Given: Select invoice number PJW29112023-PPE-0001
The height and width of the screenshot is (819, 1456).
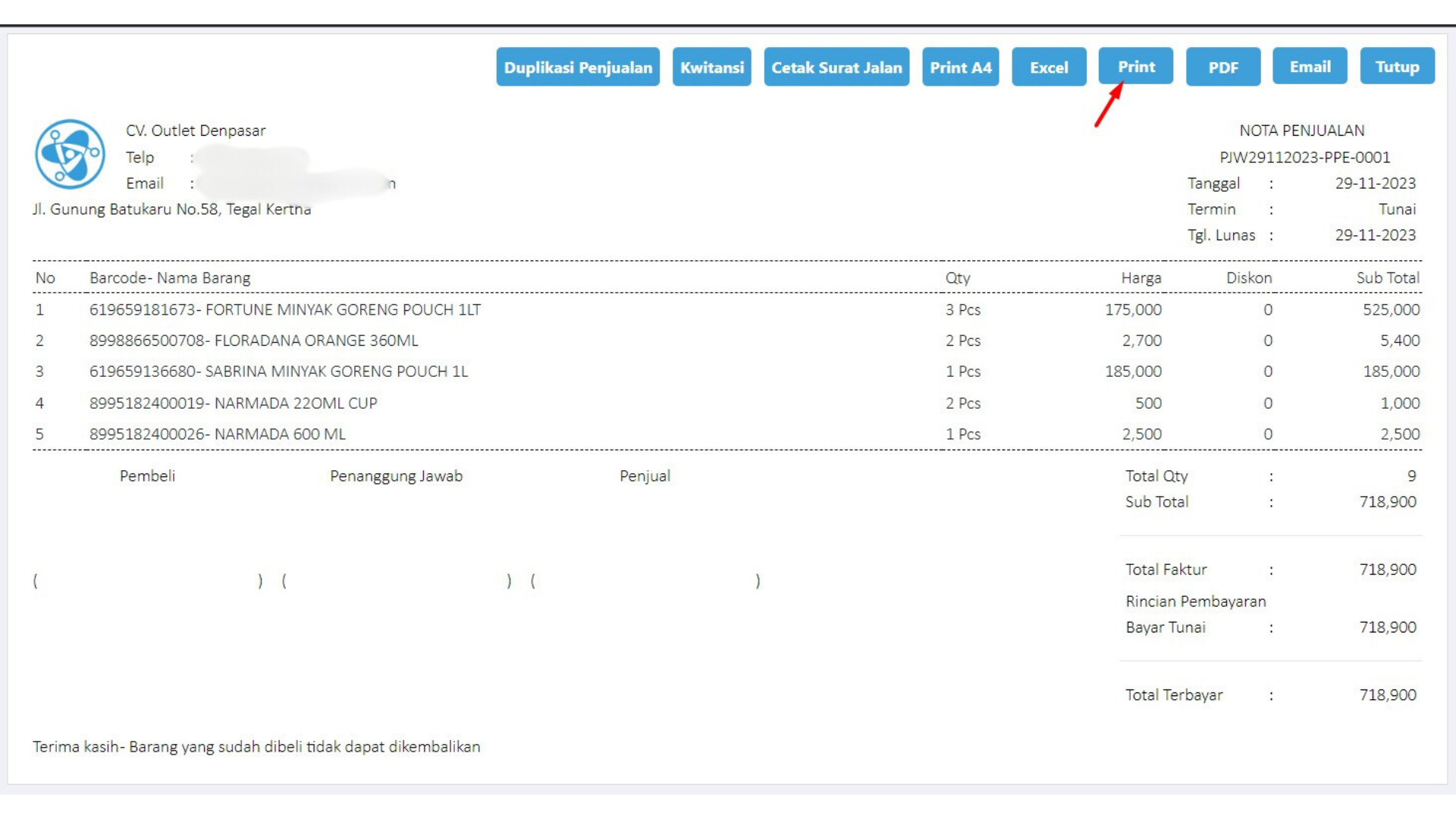Looking at the screenshot, I should [1304, 157].
